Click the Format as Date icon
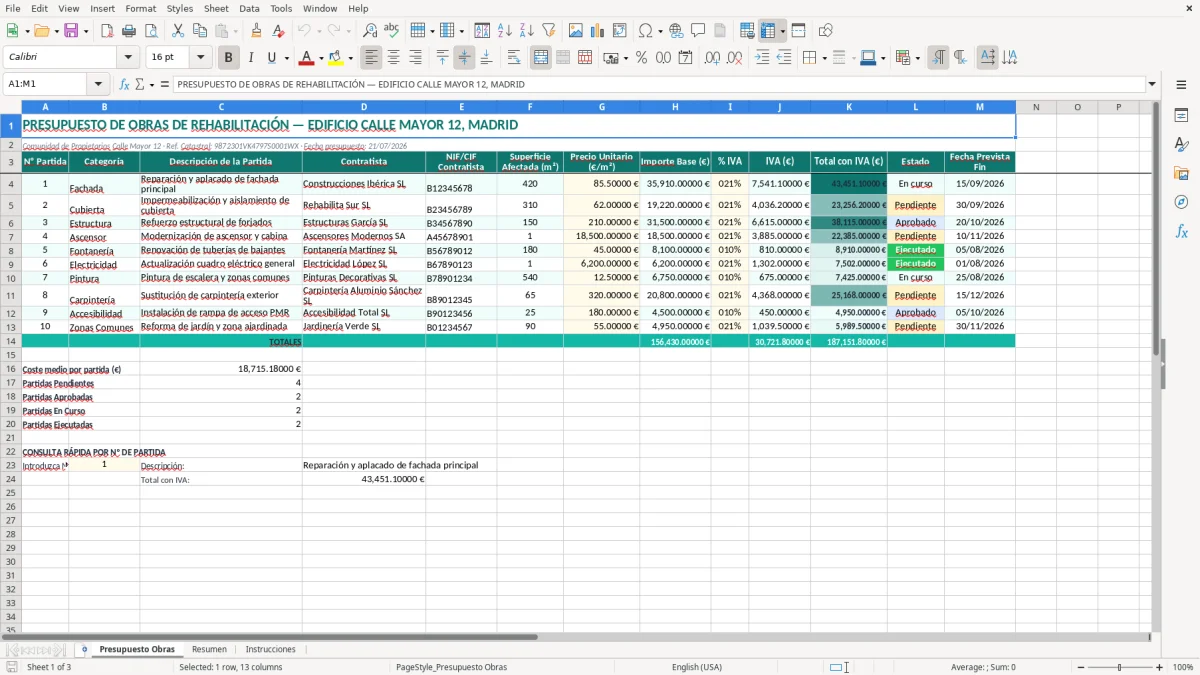This screenshot has width=1200, height=675. point(685,58)
